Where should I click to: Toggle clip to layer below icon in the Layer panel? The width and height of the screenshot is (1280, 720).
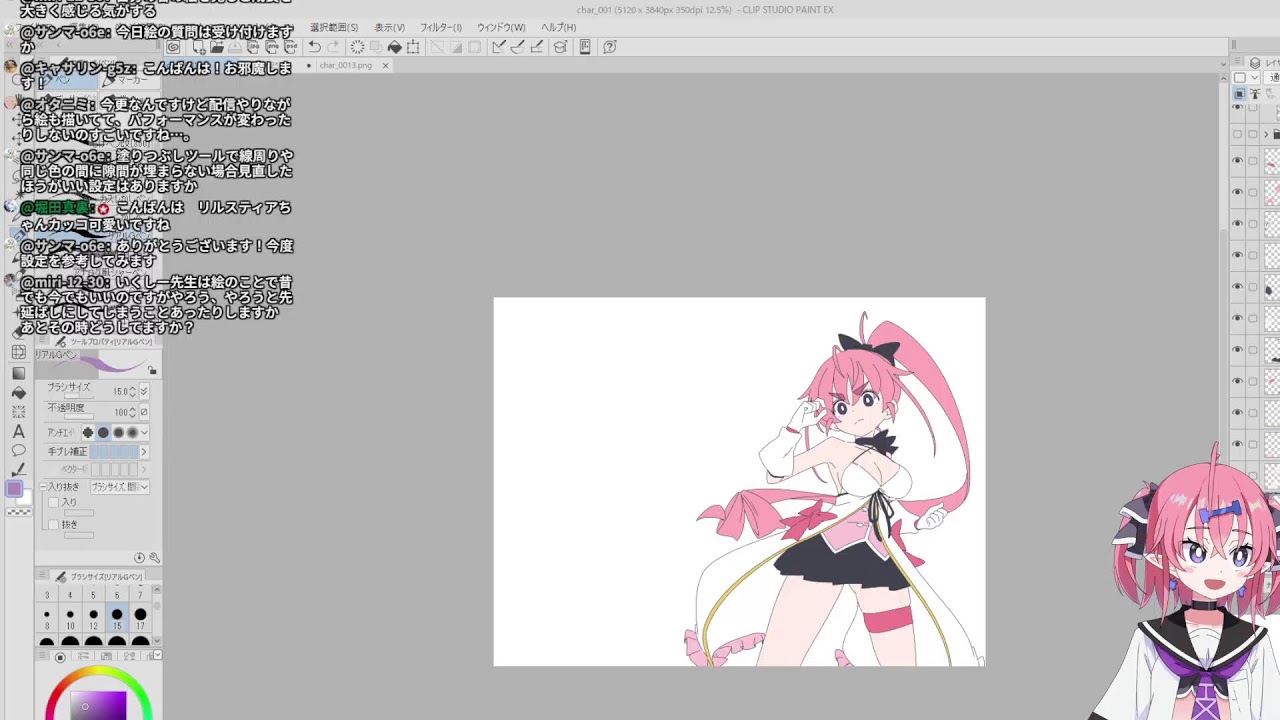tap(1240, 93)
